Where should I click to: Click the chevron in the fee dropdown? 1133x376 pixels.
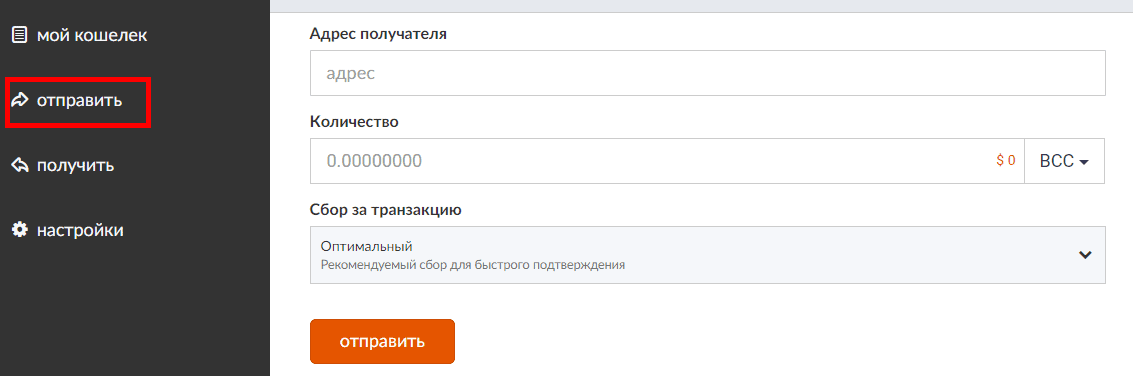tap(1085, 255)
